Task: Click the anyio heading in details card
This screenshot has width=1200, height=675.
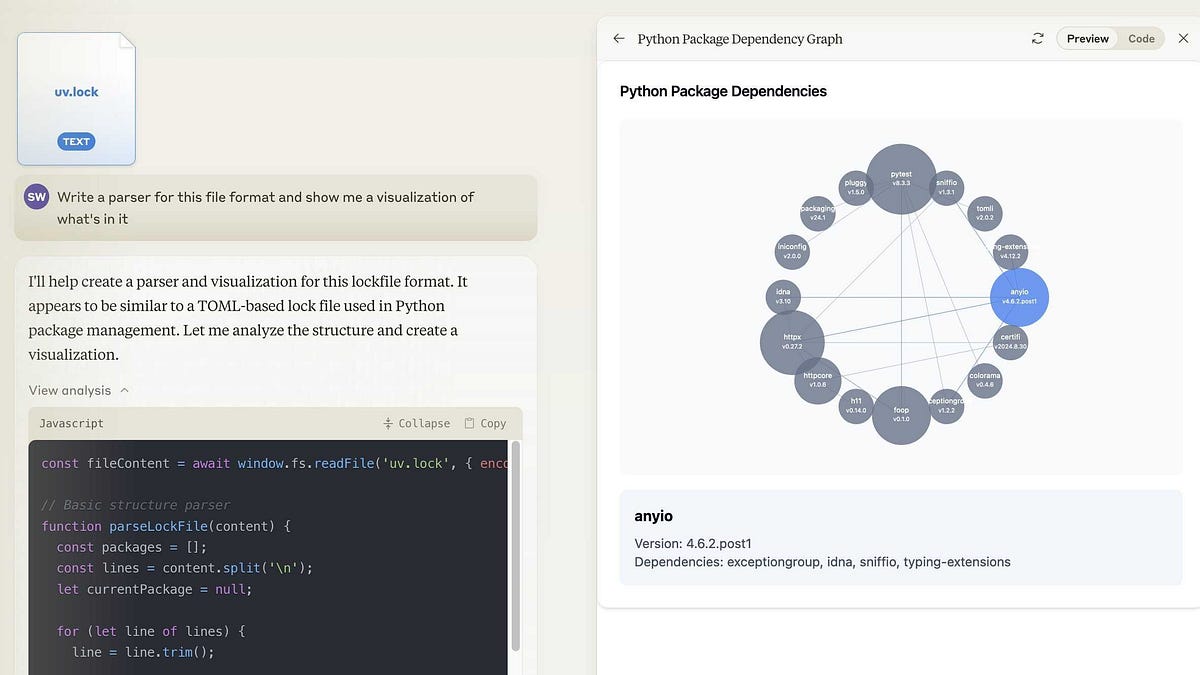Action: pyautogui.click(x=653, y=516)
